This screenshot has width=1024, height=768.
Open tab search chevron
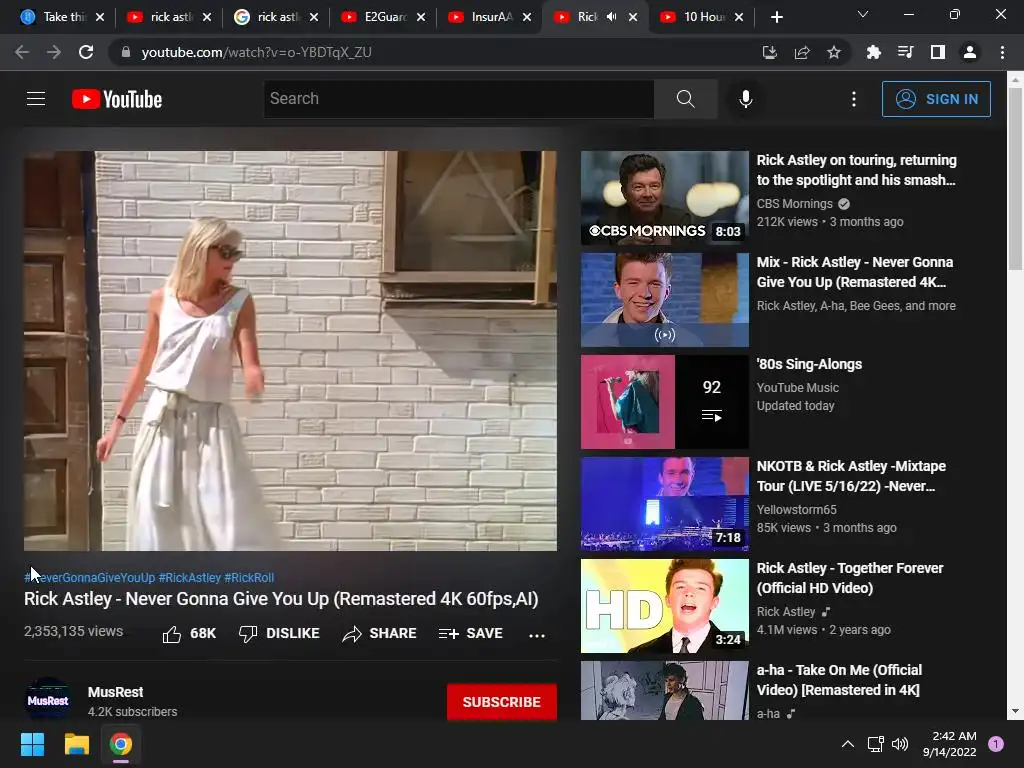coord(863,14)
